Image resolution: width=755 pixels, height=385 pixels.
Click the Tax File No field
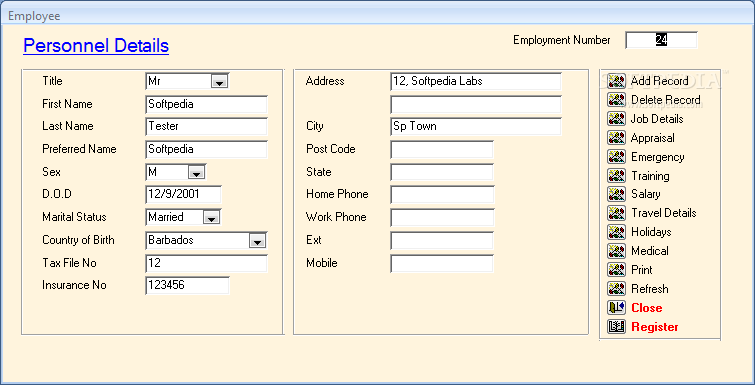pos(206,263)
